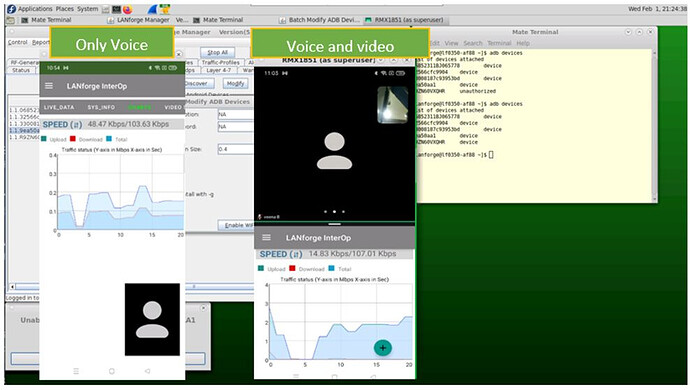Open the Terminal menu in Mate Terminal
Viewport: 690px width, 390px height.
coord(499,43)
